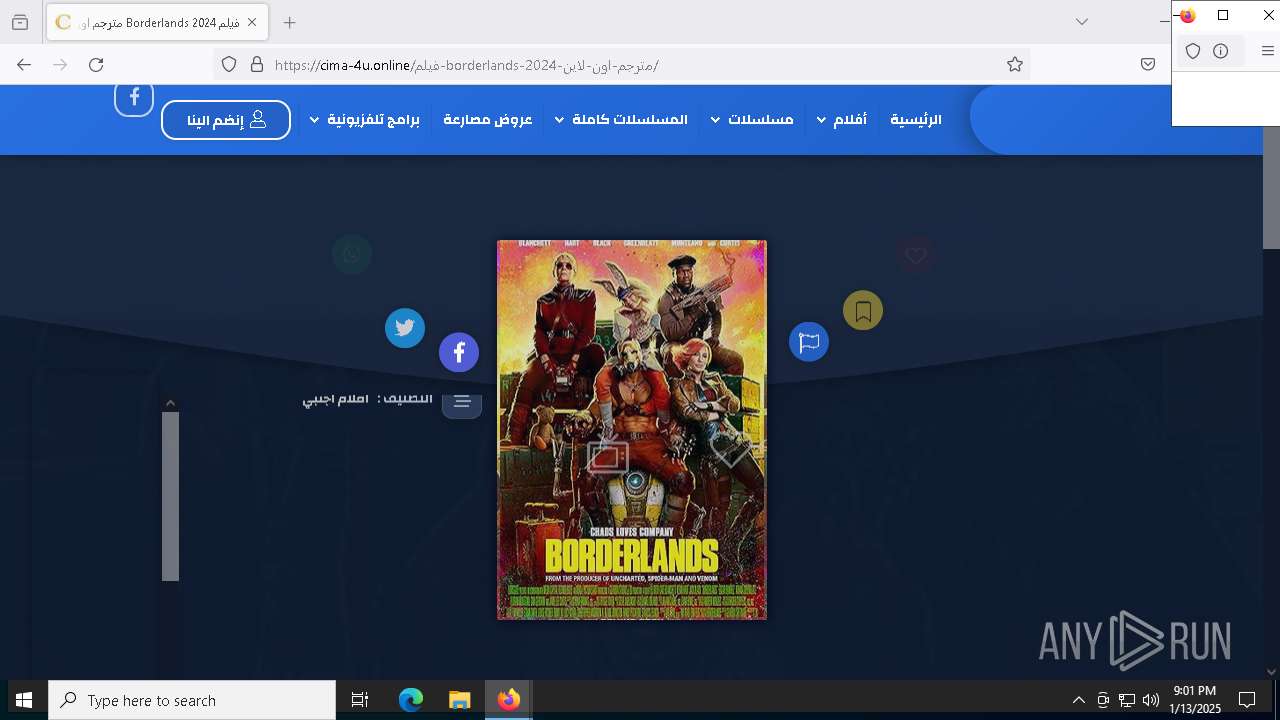Screen dimensions: 1280x720
Task: Click the URL address bar
Action: point(620,64)
